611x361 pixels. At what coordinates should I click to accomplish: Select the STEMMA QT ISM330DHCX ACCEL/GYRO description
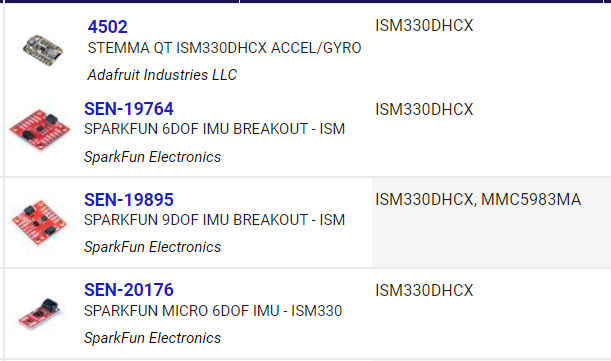[224, 48]
